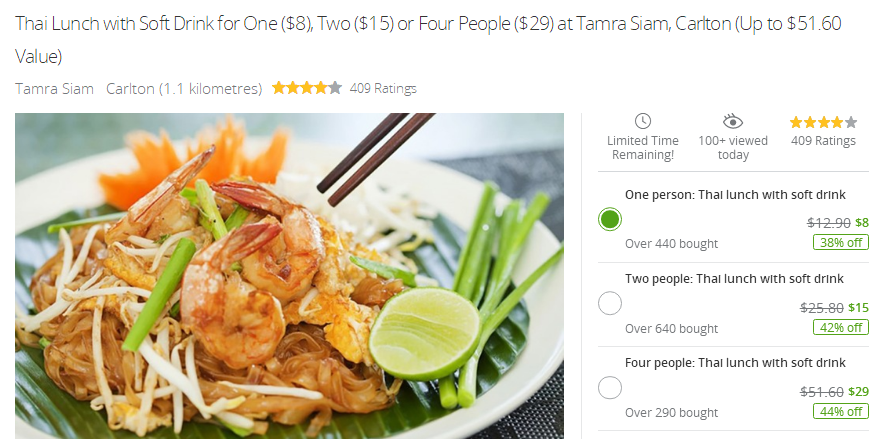Open the Carlton (1.1 kilometres) location link

(184, 89)
